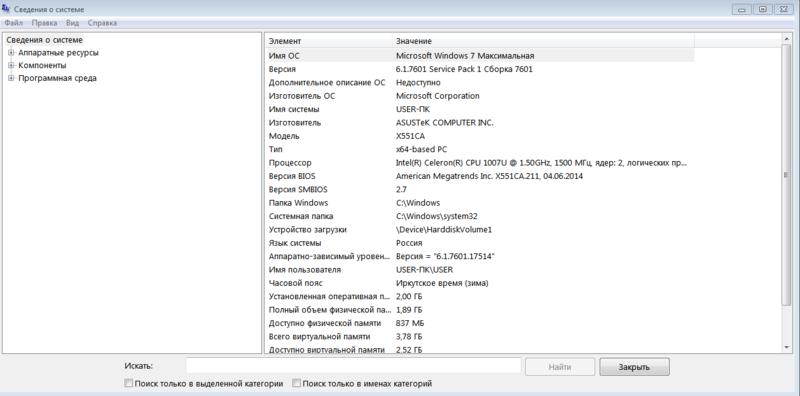Click the System Information app icon in the title bar
The width and height of the screenshot is (800, 396).
point(6,9)
